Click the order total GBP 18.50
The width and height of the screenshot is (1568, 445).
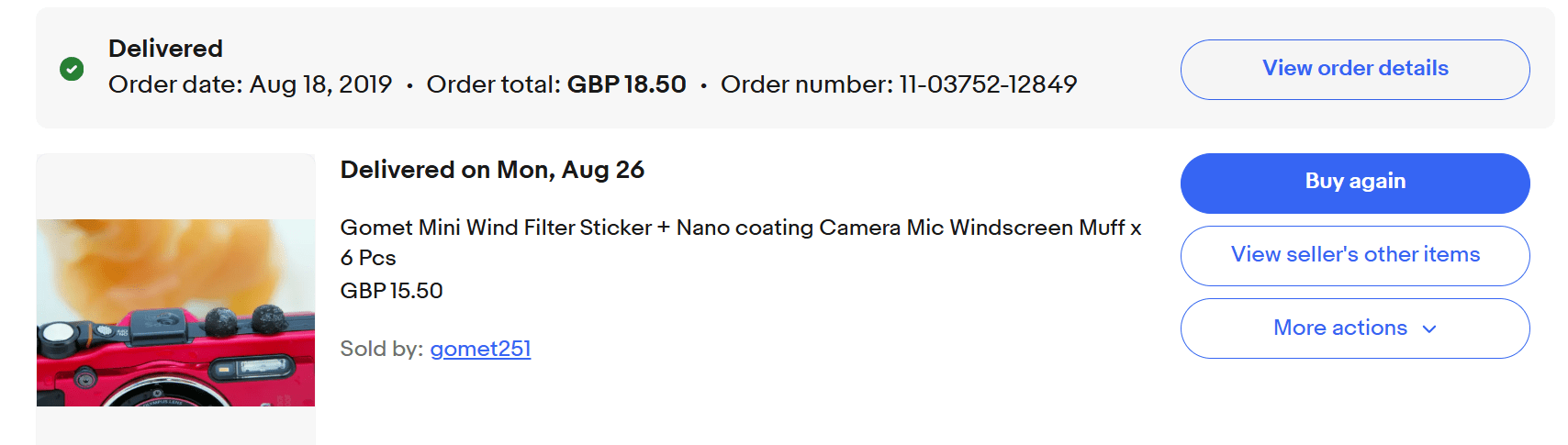click(626, 84)
